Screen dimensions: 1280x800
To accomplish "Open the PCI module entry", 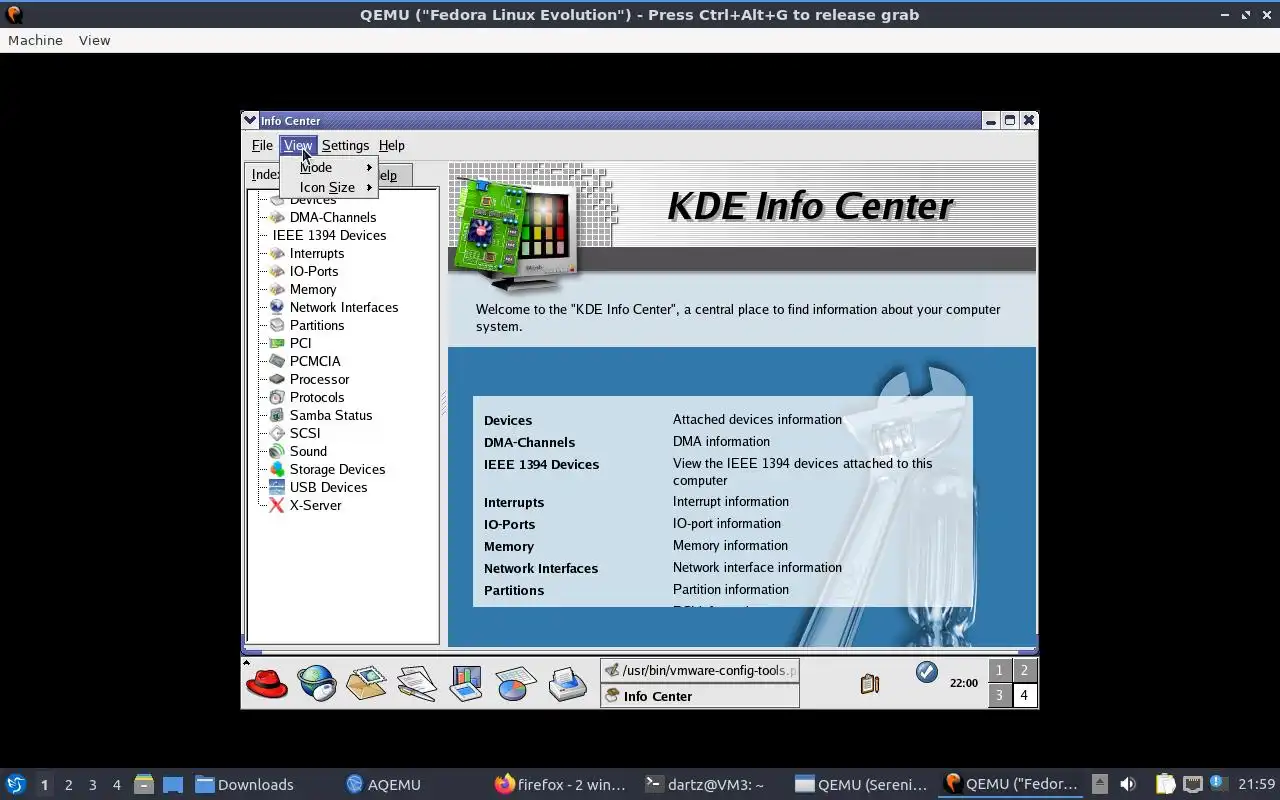I will (x=300, y=343).
